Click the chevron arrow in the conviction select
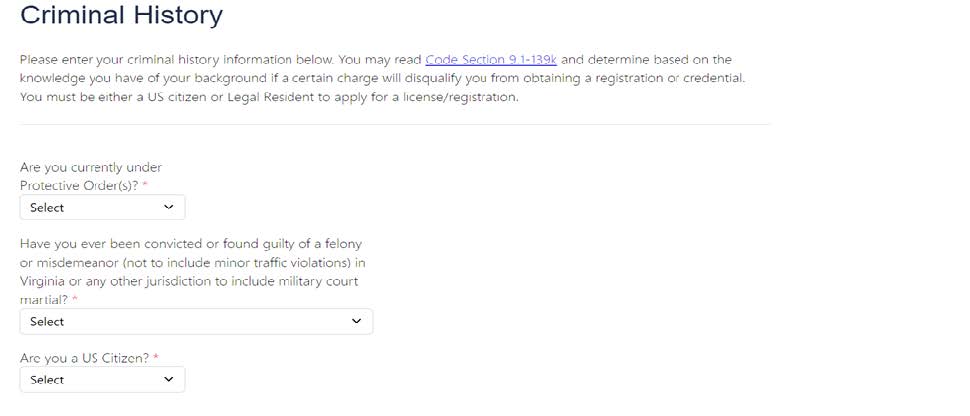The image size is (970, 416). pos(357,321)
